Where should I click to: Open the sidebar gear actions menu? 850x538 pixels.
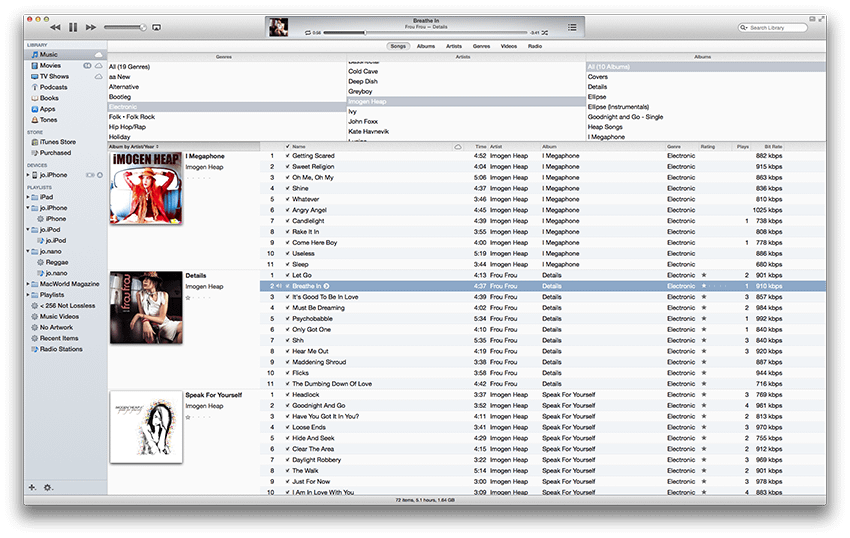click(x=48, y=487)
